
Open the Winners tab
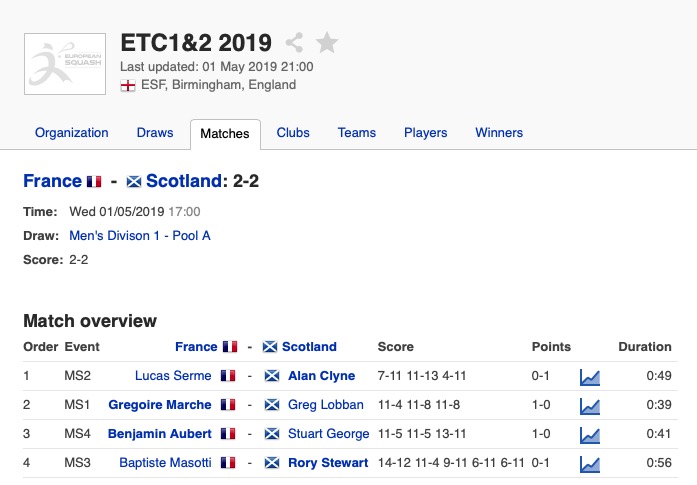pyautogui.click(x=499, y=133)
